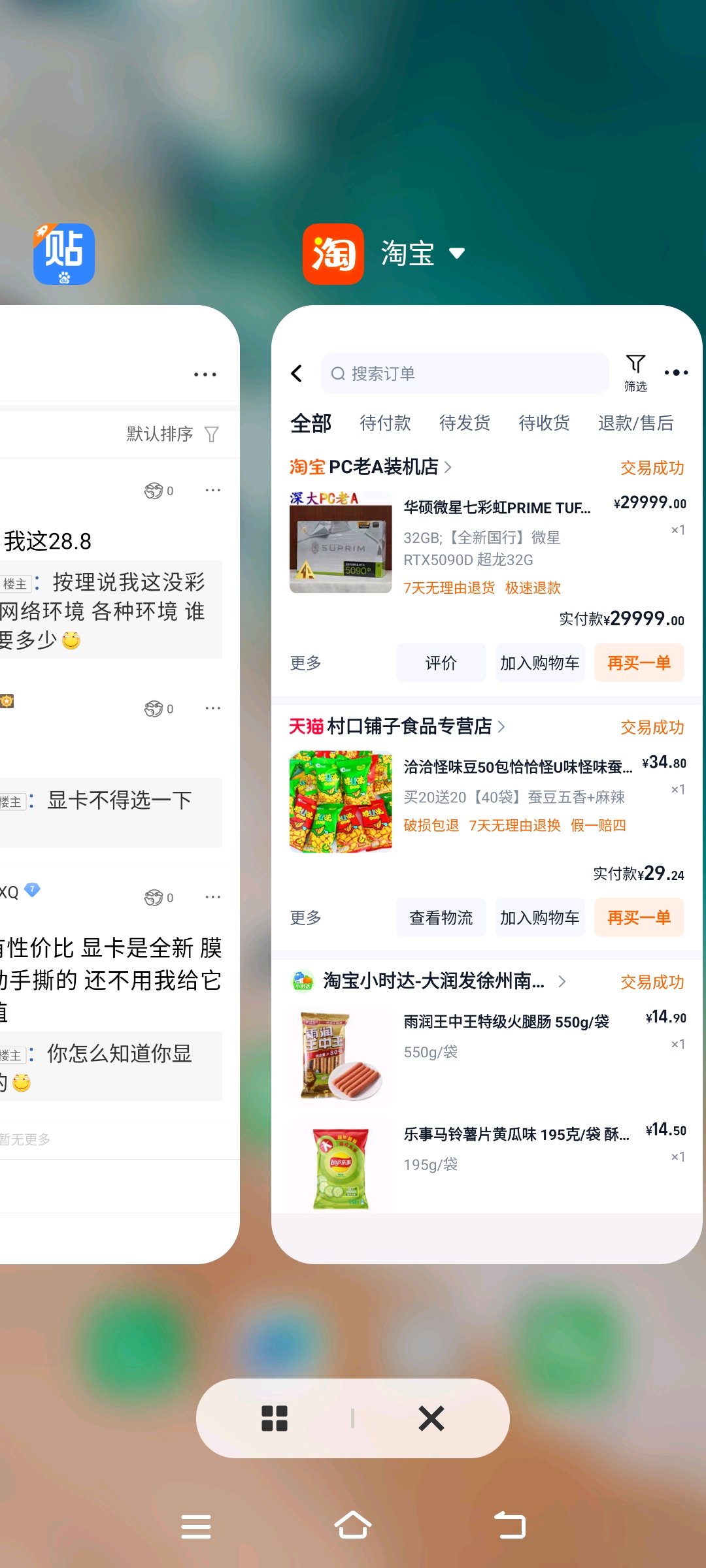Open the PC老A装机店 shop chevron
706x1568 pixels.
(x=448, y=467)
